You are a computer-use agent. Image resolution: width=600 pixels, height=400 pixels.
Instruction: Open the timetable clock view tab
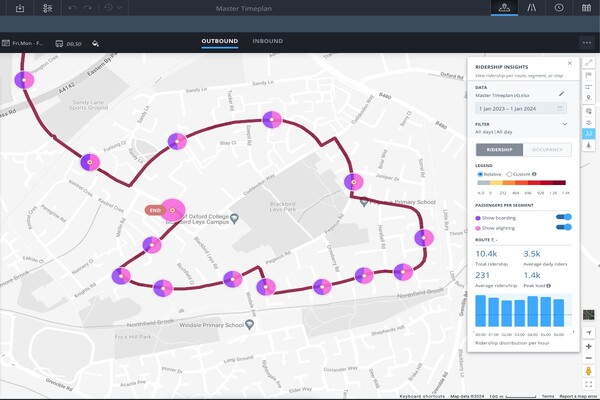[x=559, y=8]
